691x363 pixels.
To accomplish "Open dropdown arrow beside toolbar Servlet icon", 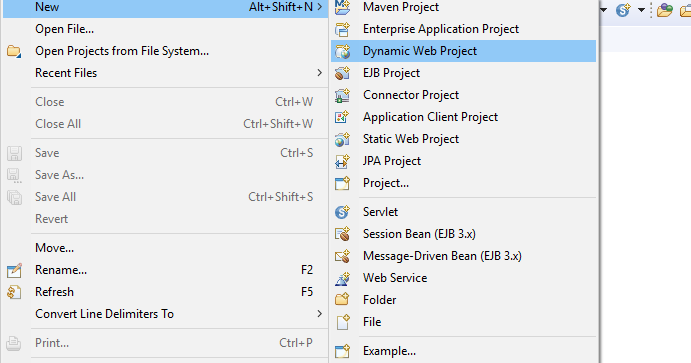I will pos(641,10).
